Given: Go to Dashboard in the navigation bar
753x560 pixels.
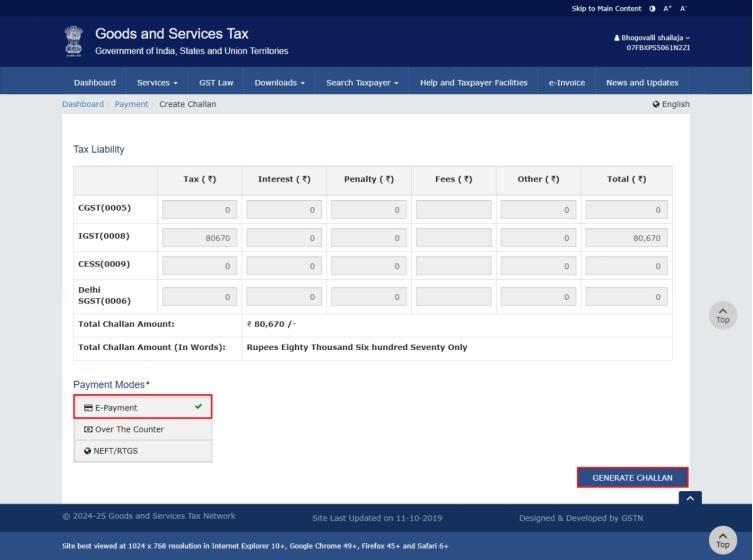Looking at the screenshot, I should tap(95, 83).
